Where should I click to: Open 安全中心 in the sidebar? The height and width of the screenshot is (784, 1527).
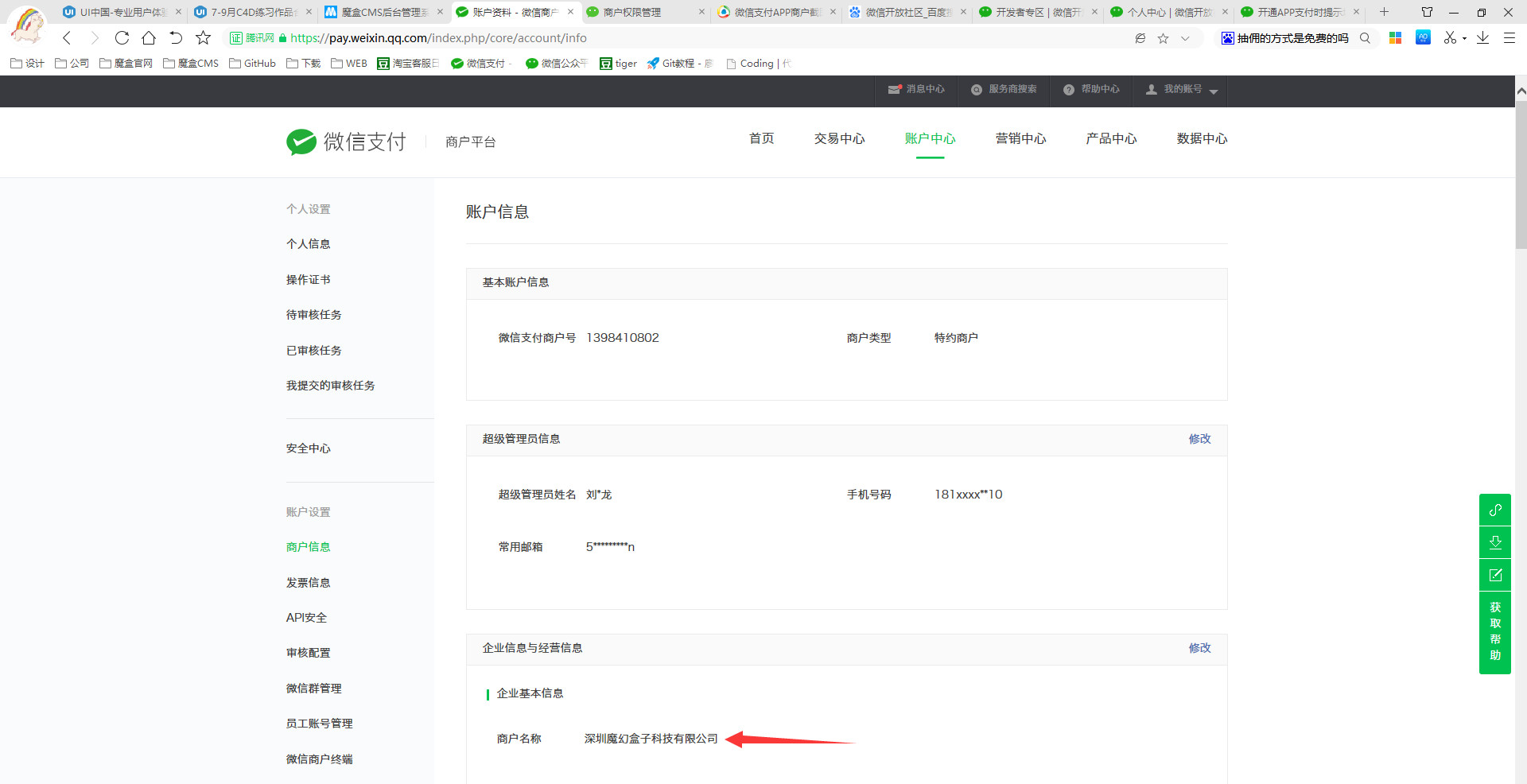point(309,448)
